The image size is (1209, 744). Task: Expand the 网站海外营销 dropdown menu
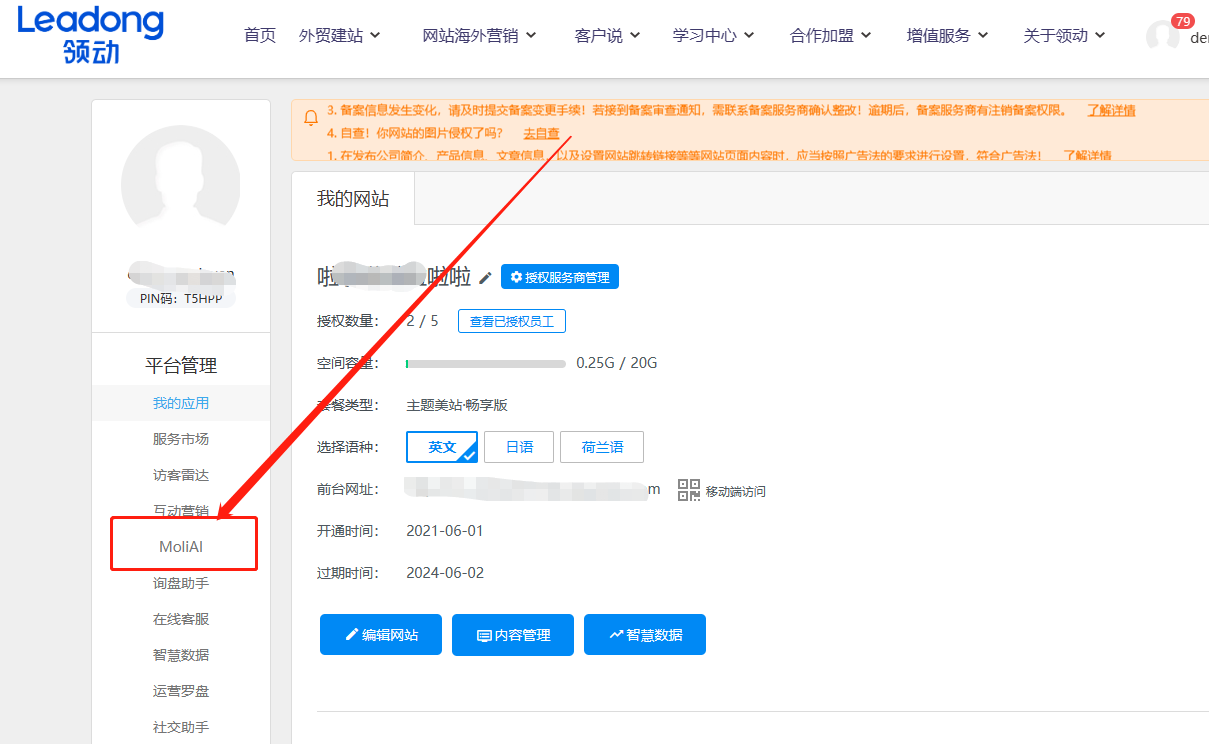click(x=479, y=35)
